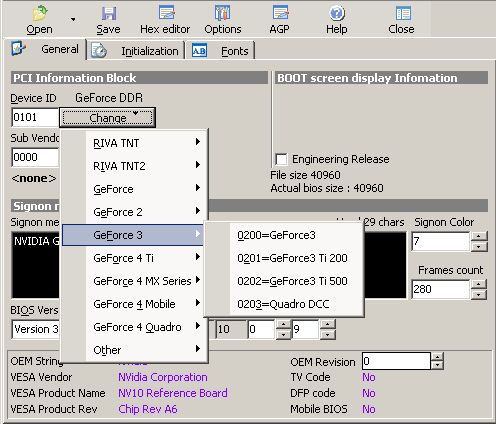The image size is (496, 424).
Task: Click the Fonts tab AB icon
Action: pyautogui.click(x=199, y=51)
